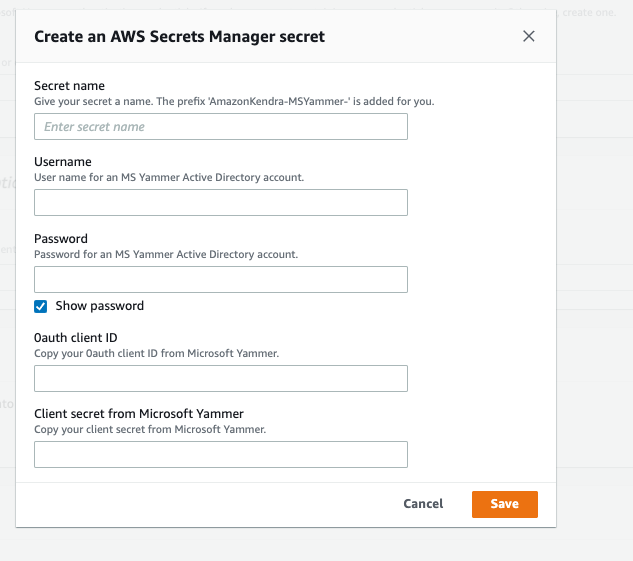Click the 'Show password' checkbox label text

click(x=100, y=306)
